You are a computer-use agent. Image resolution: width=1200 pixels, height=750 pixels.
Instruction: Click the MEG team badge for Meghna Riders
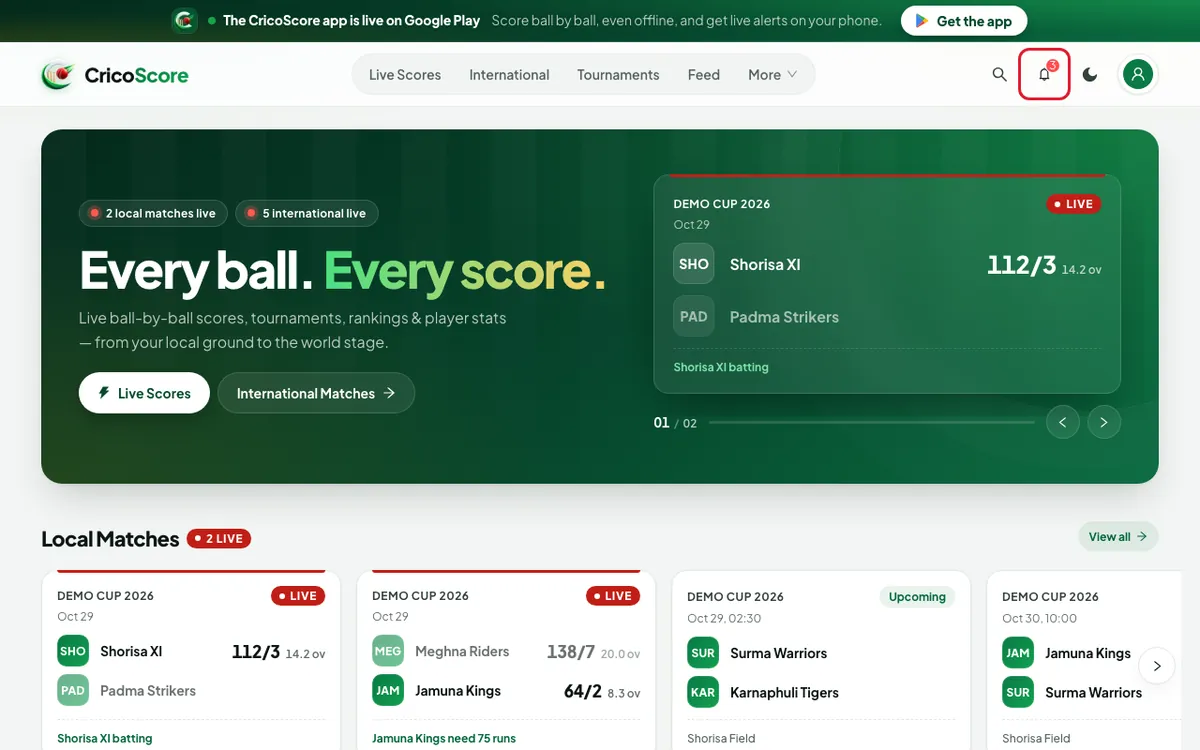(x=388, y=651)
